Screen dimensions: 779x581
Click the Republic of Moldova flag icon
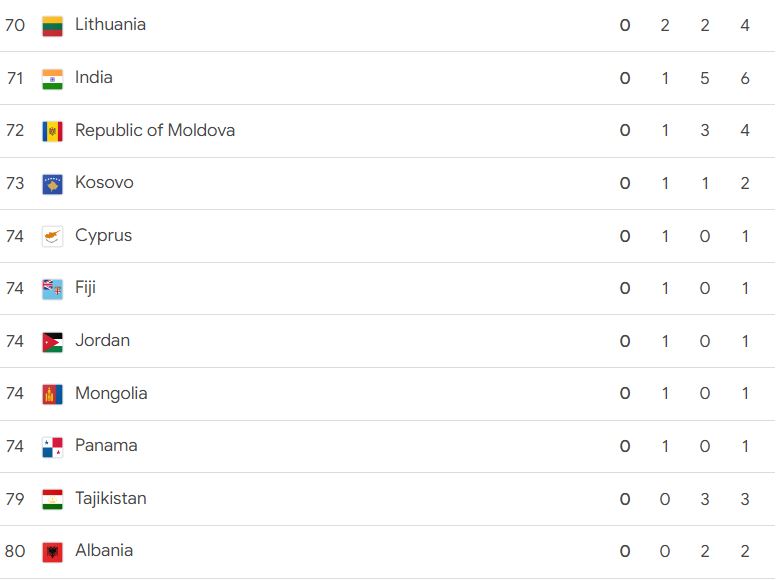pos(52,132)
